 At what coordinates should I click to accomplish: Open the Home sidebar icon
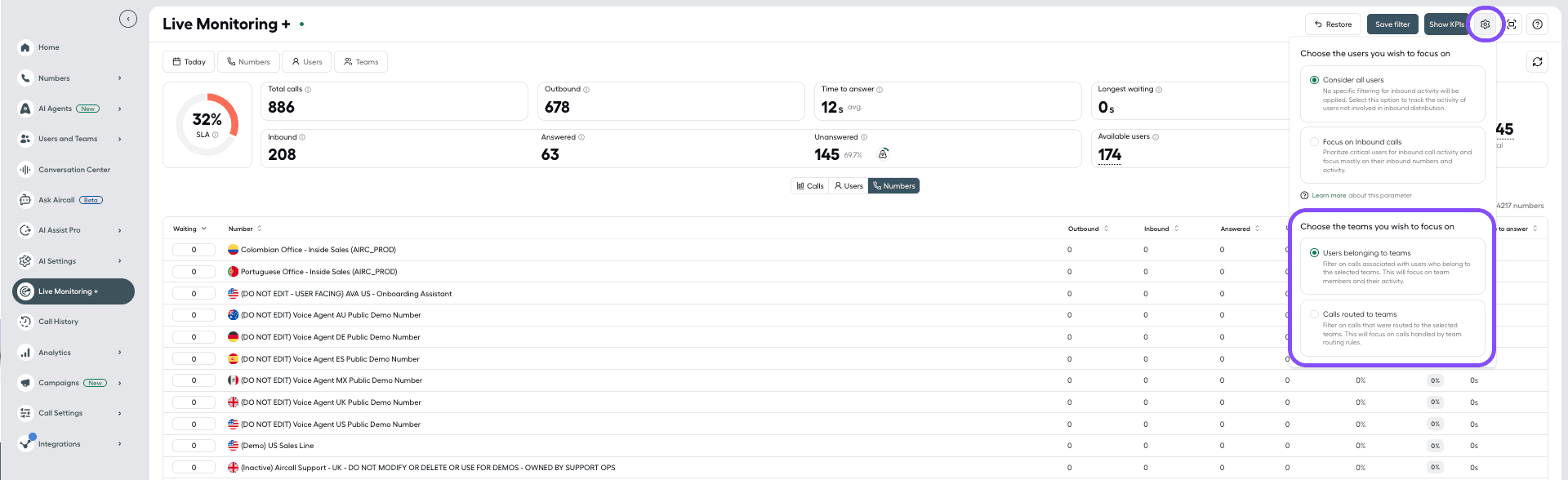click(x=25, y=47)
